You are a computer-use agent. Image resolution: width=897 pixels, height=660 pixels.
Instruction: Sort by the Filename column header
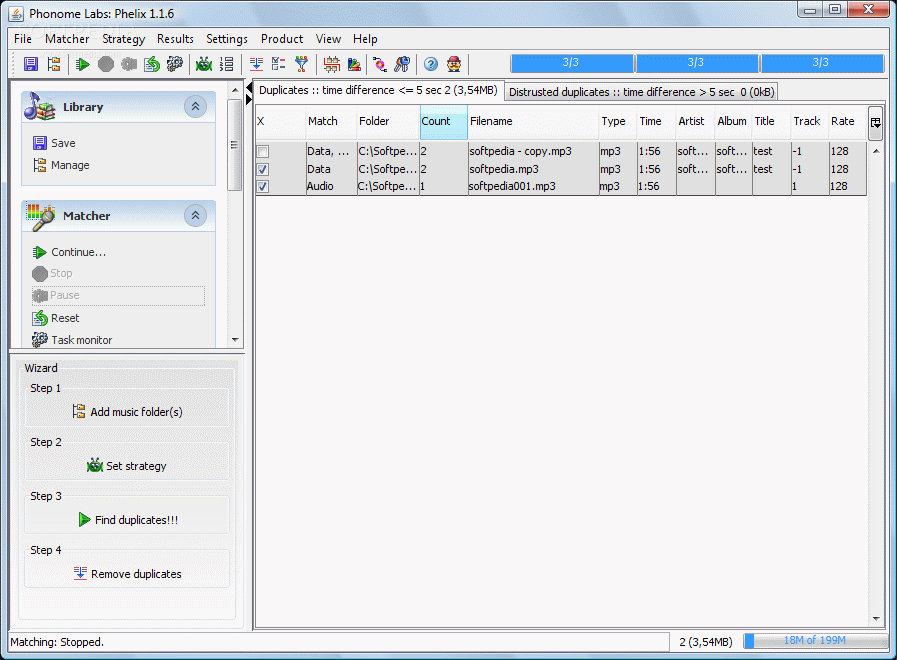coord(533,121)
